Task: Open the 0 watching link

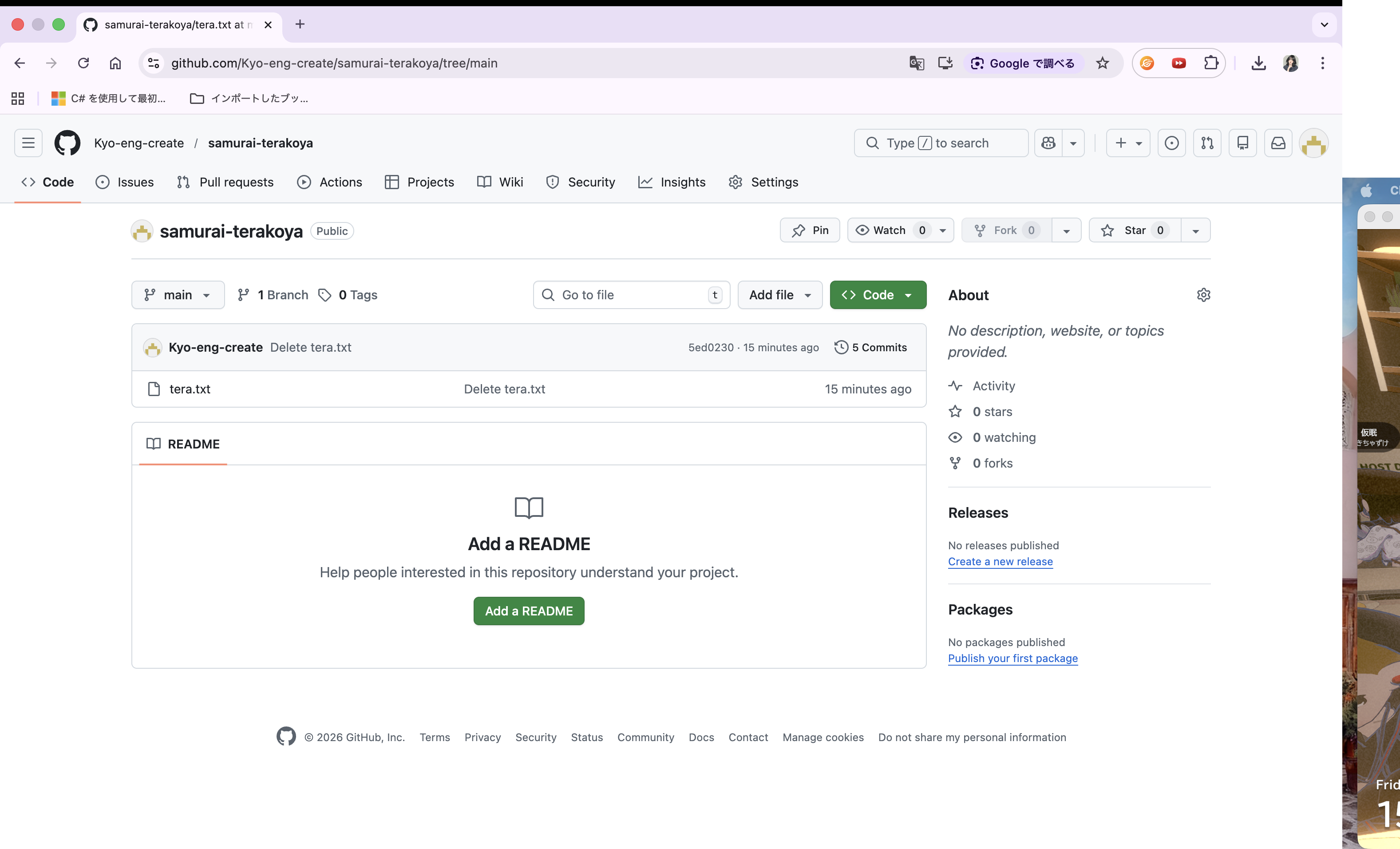Action: 1004,437
